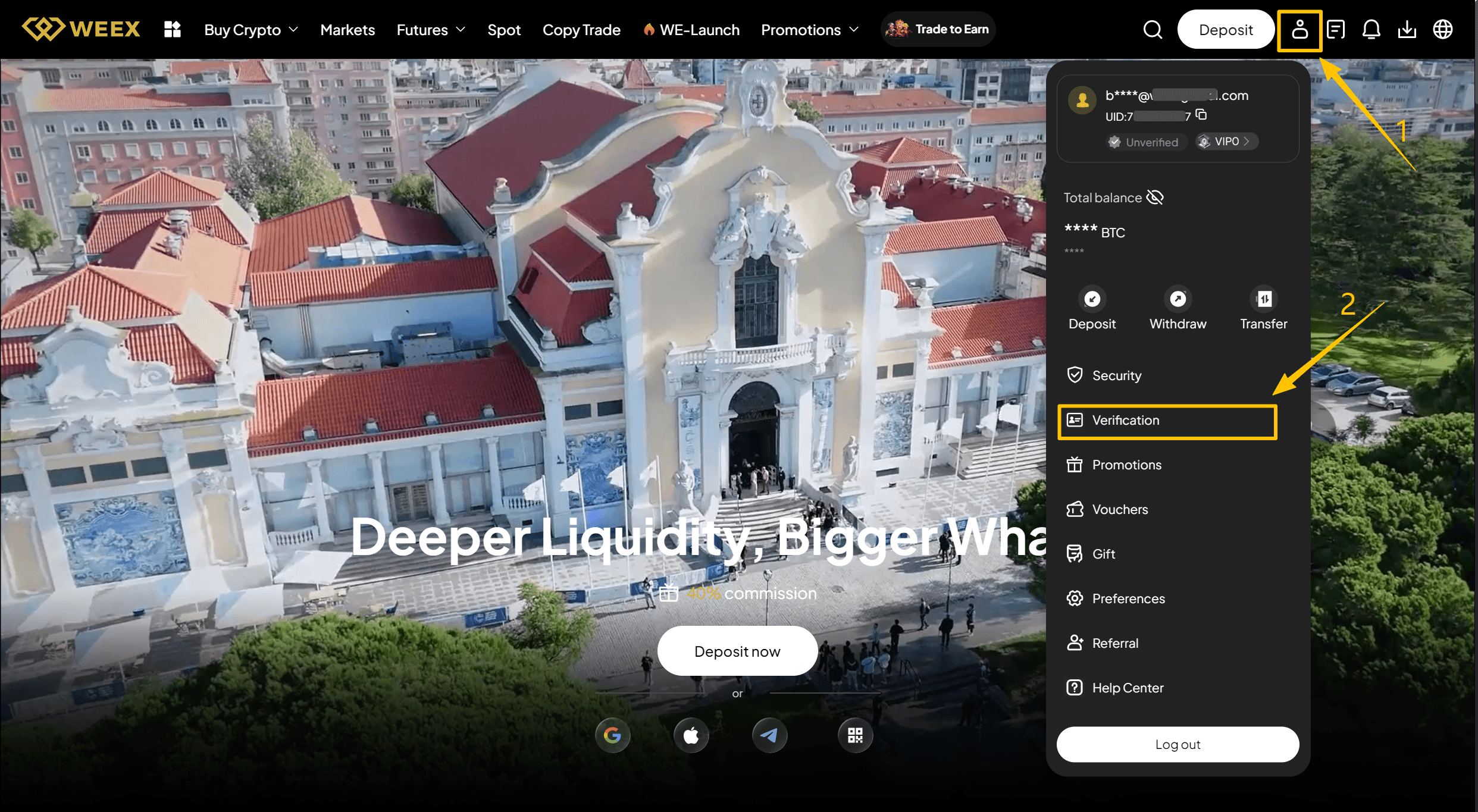Click the notification bell icon
Screen dimensions: 1478x812
coord(1371,29)
